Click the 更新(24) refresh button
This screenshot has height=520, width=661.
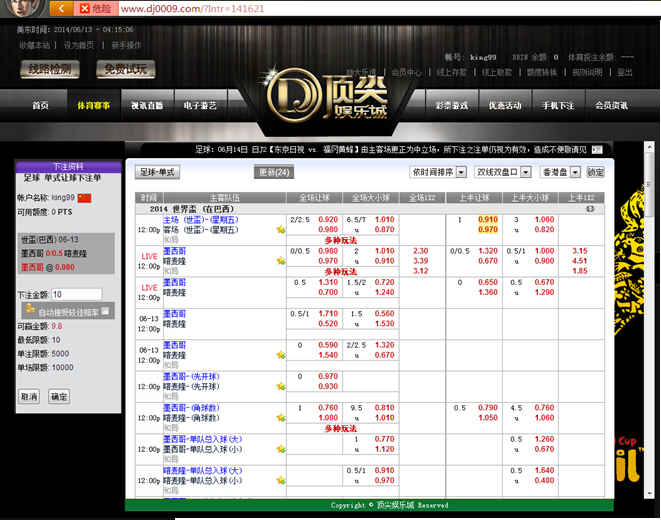click(274, 172)
